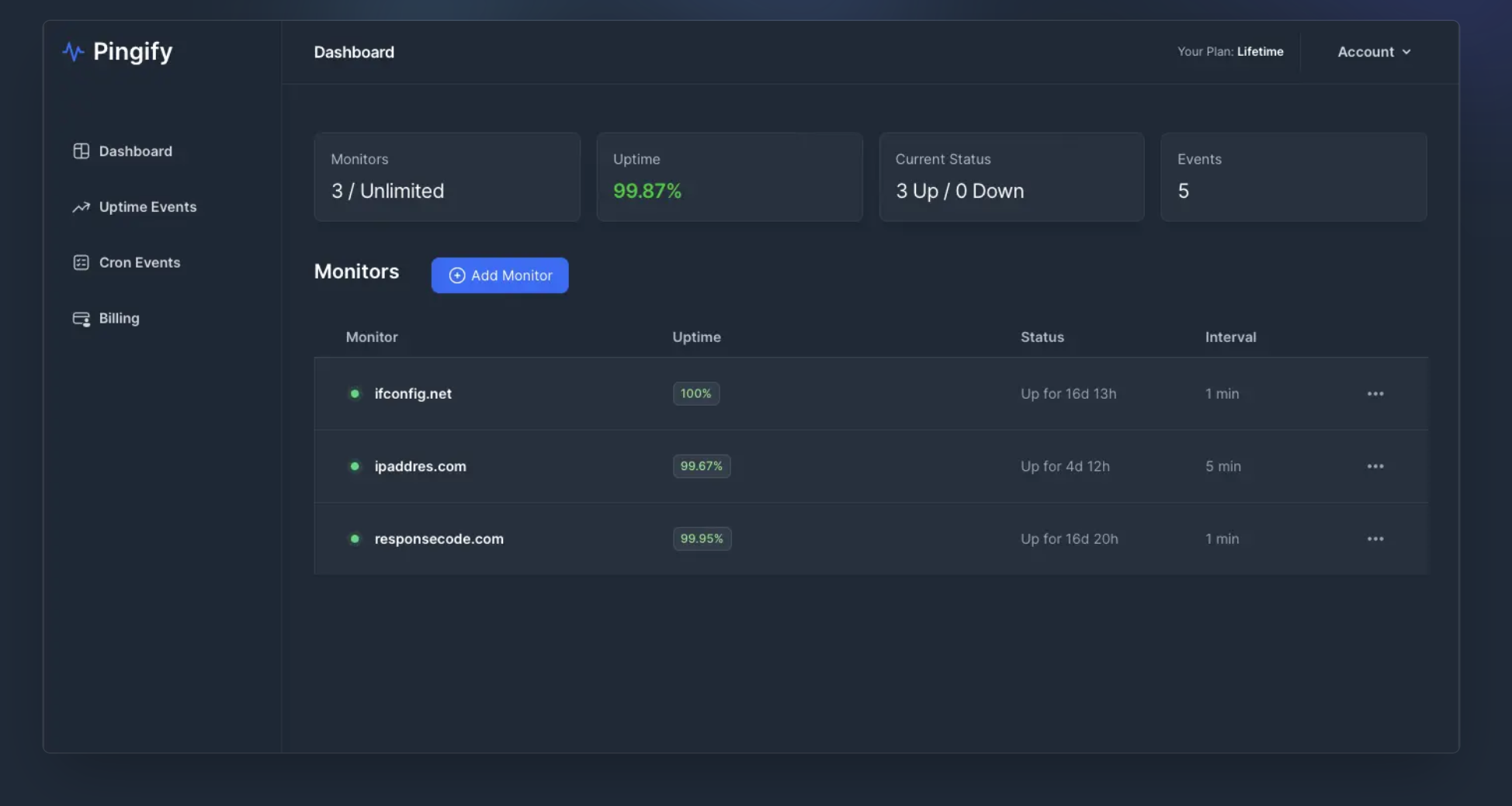Click green status dot for responsecode.com

(x=355, y=538)
